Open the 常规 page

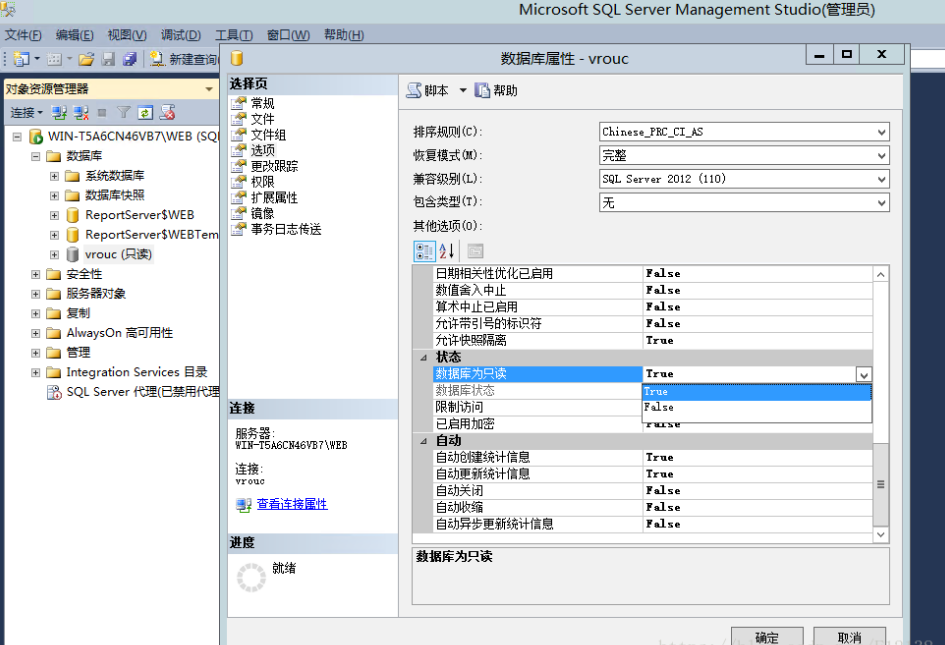(x=263, y=103)
